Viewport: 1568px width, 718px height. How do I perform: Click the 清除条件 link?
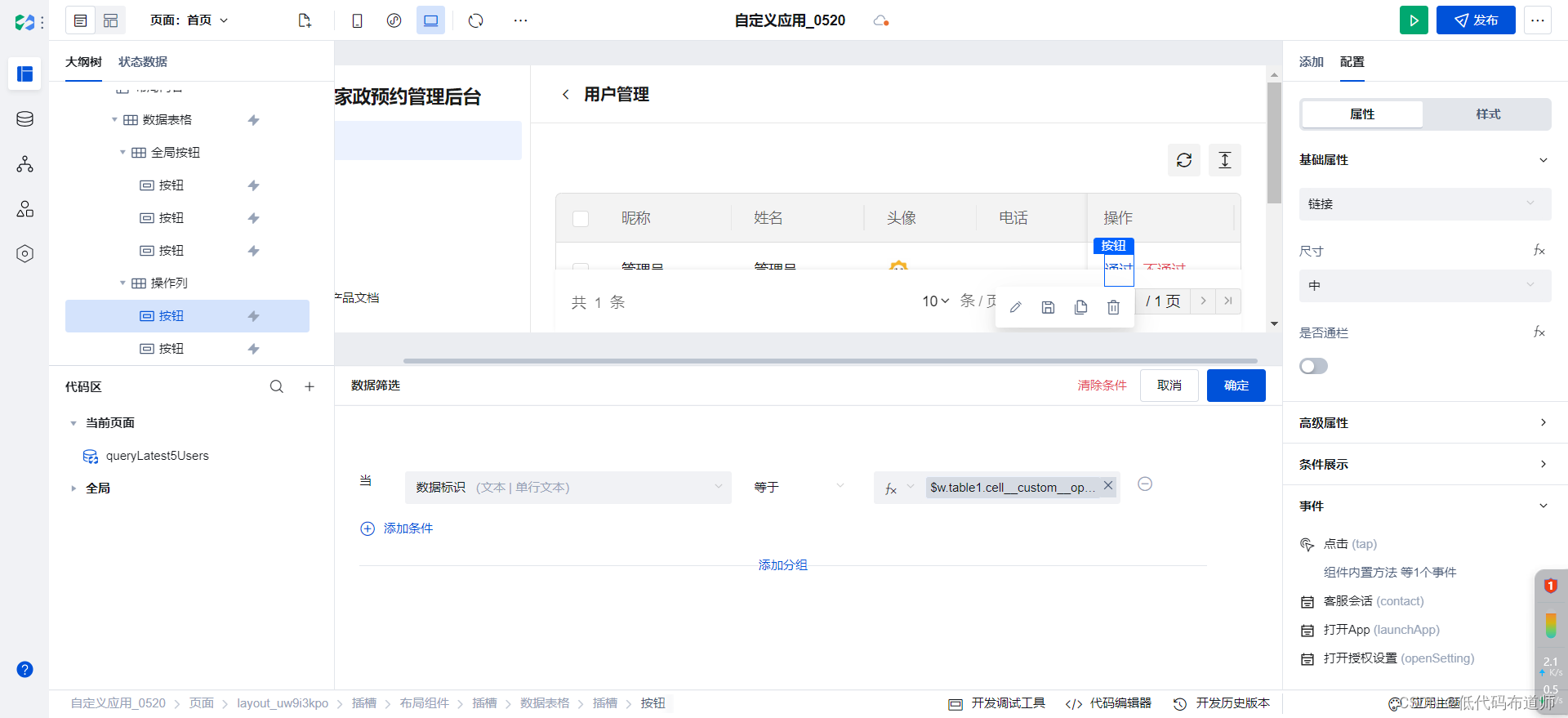pyautogui.click(x=1102, y=386)
